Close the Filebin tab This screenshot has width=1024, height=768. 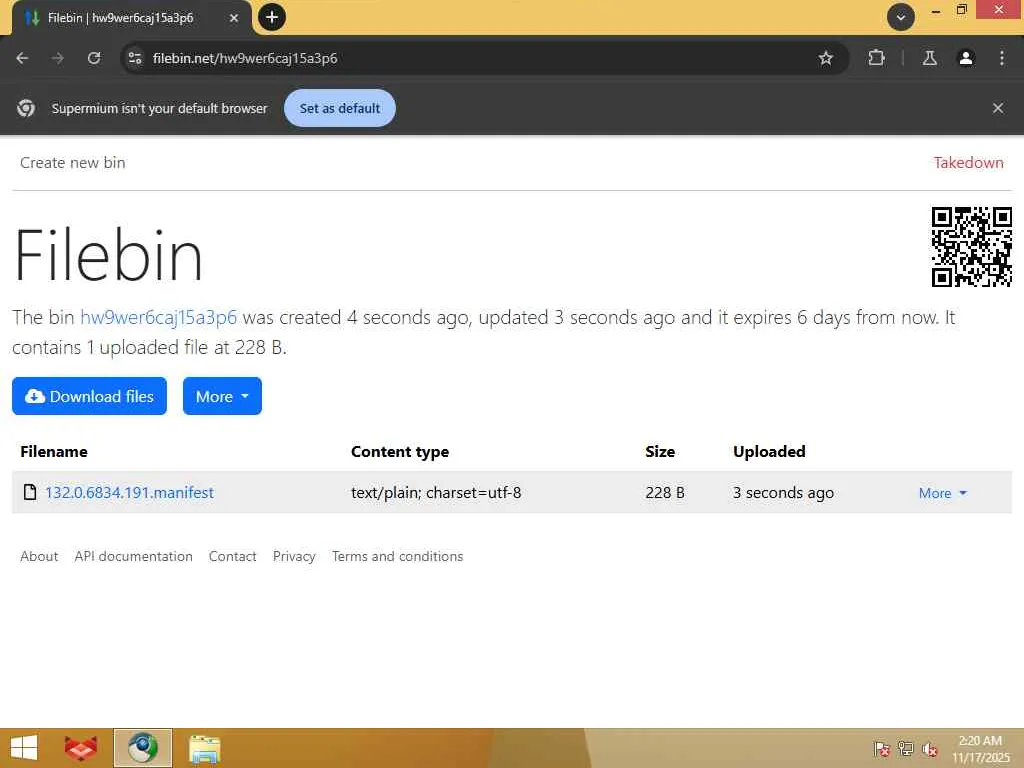[234, 18]
